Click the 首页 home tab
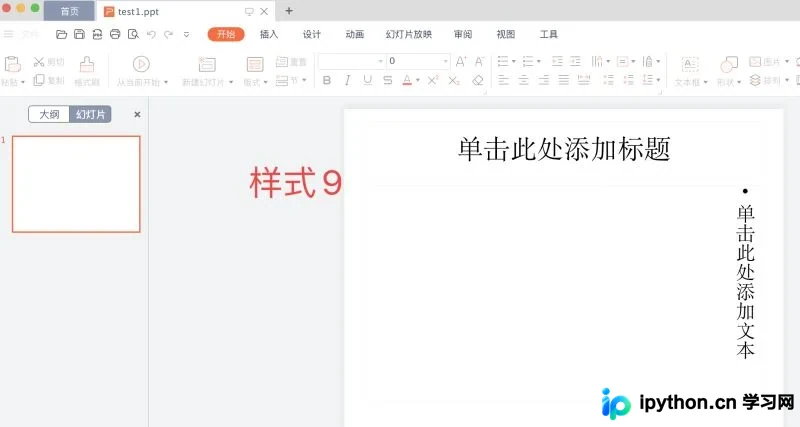Viewport: 800px width, 427px height. (x=69, y=11)
